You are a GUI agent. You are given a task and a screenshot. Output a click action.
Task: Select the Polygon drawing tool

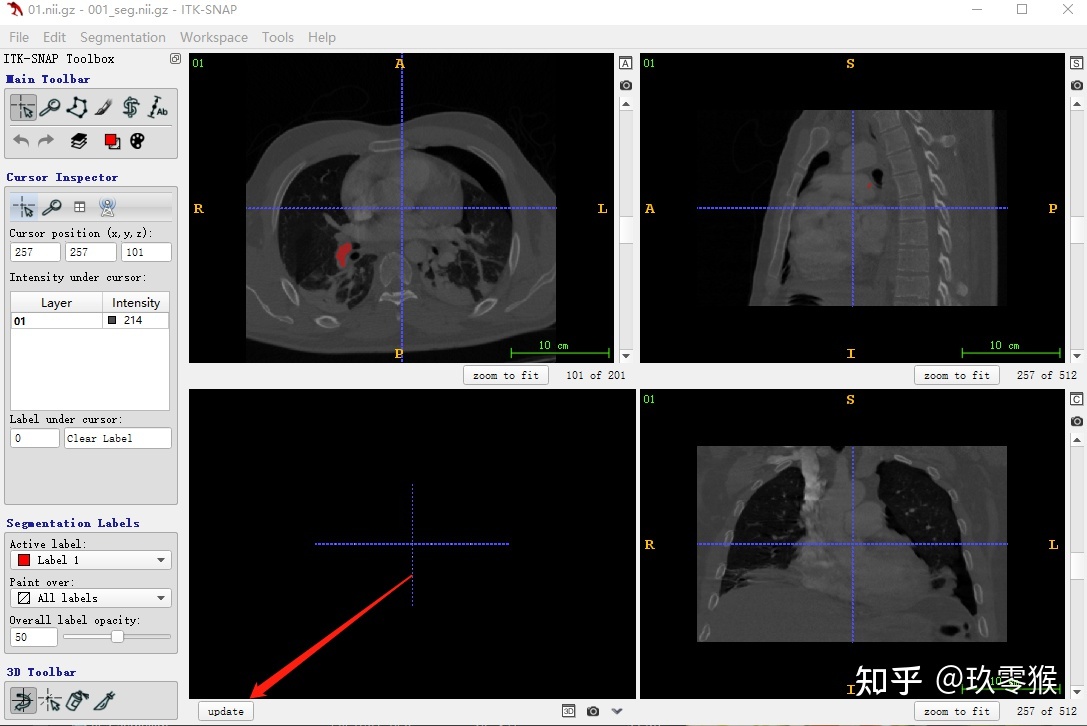point(77,107)
